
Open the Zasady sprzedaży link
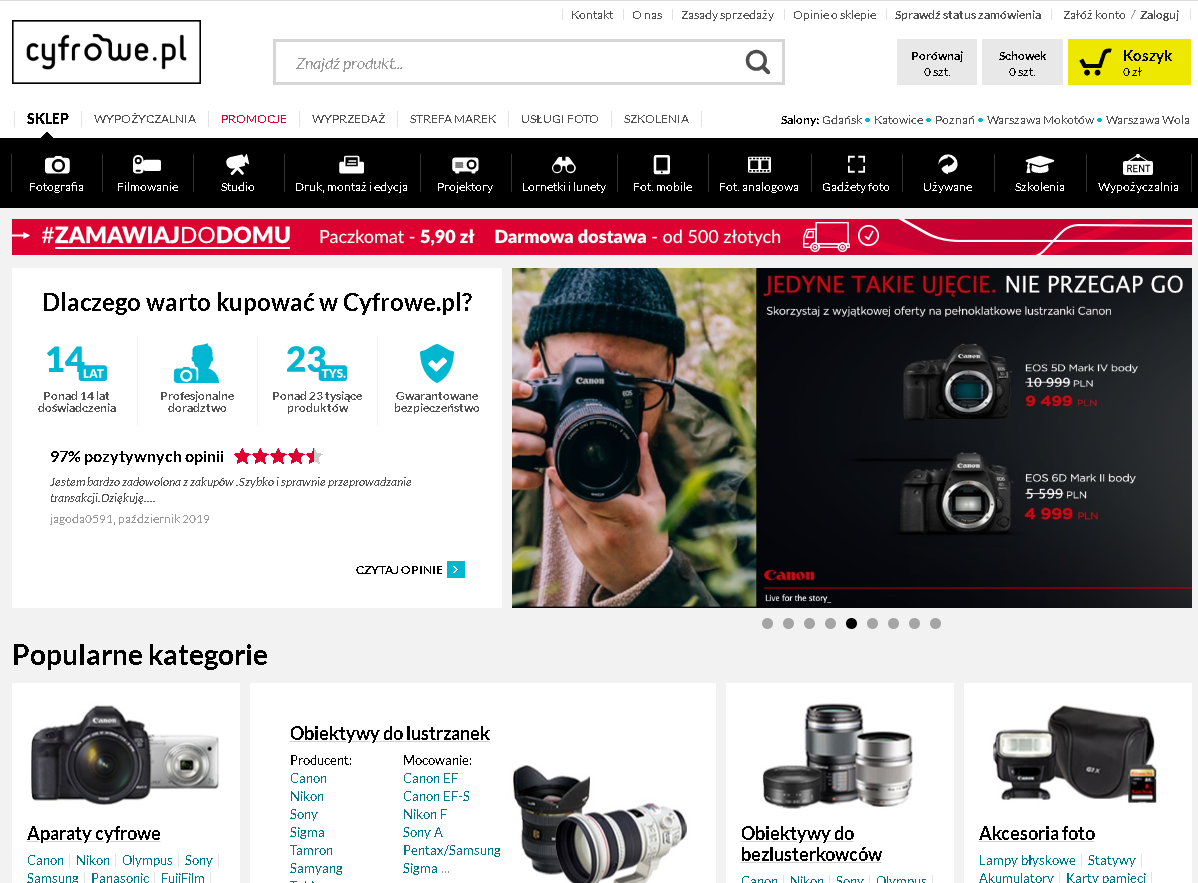727,15
